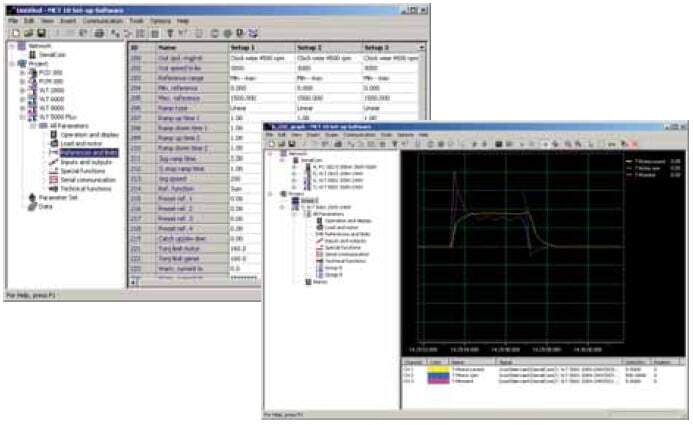This screenshot has width=693, height=425.
Task: Expand the FCD 300 drive node
Action: [x=23, y=72]
